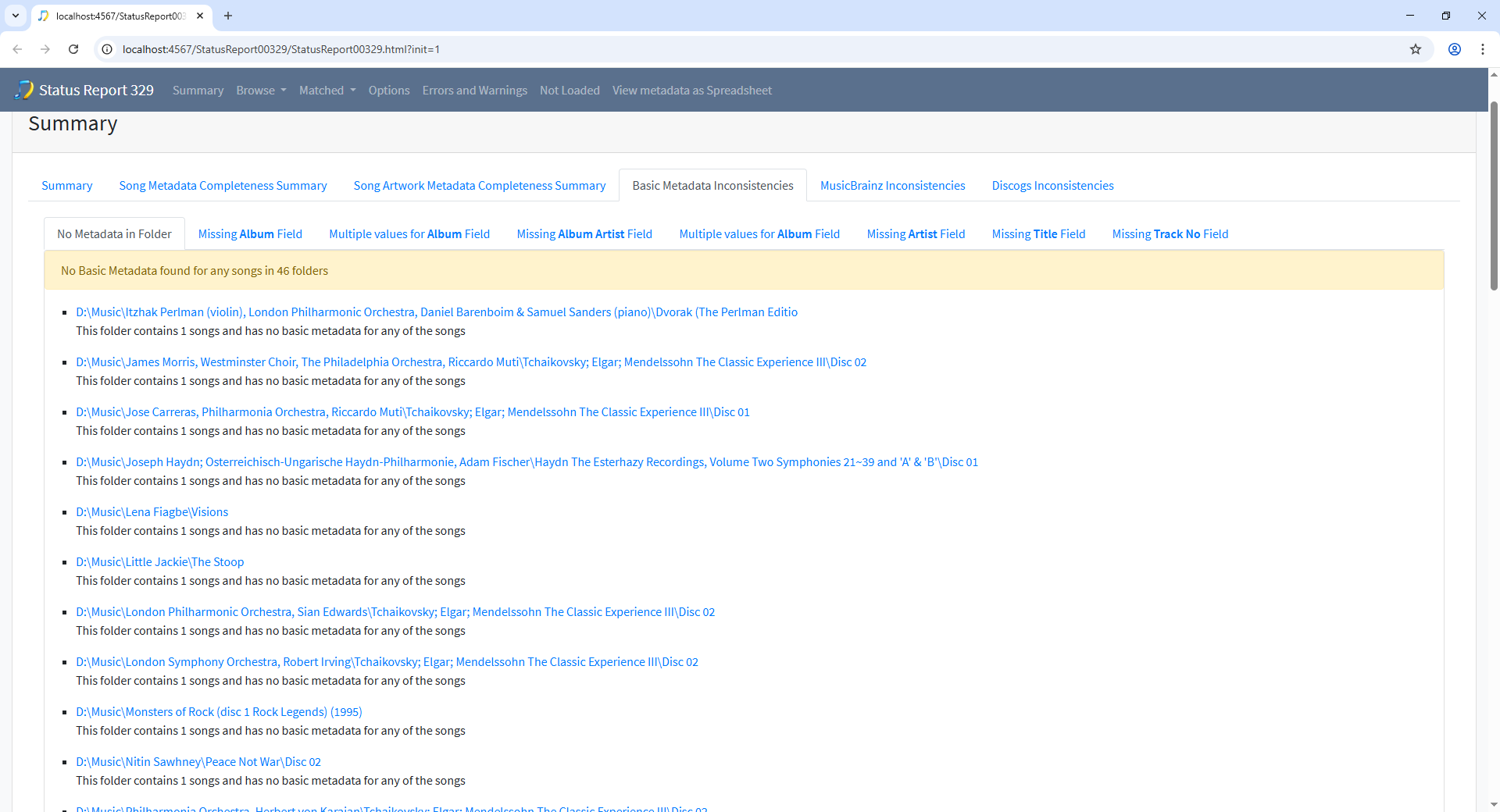View site information icon in address bar
1500x812 pixels.
108,49
